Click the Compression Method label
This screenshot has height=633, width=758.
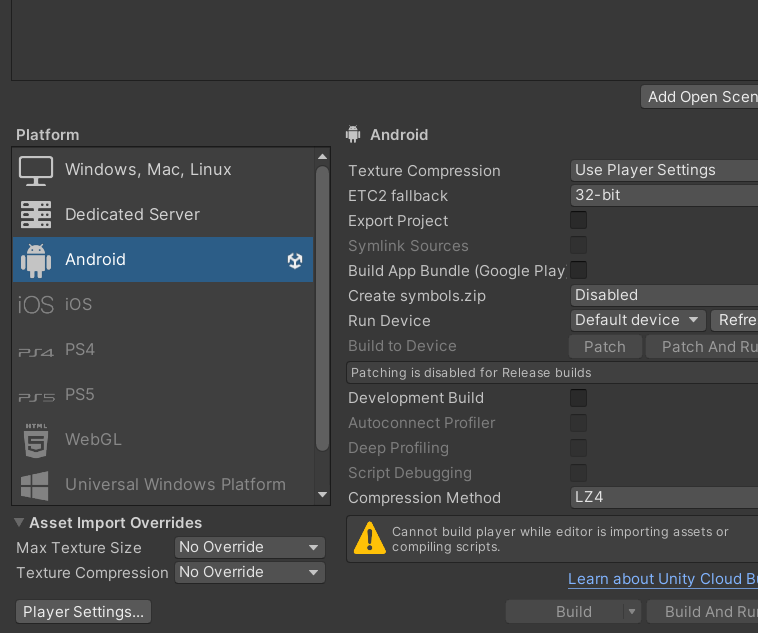[x=424, y=498]
